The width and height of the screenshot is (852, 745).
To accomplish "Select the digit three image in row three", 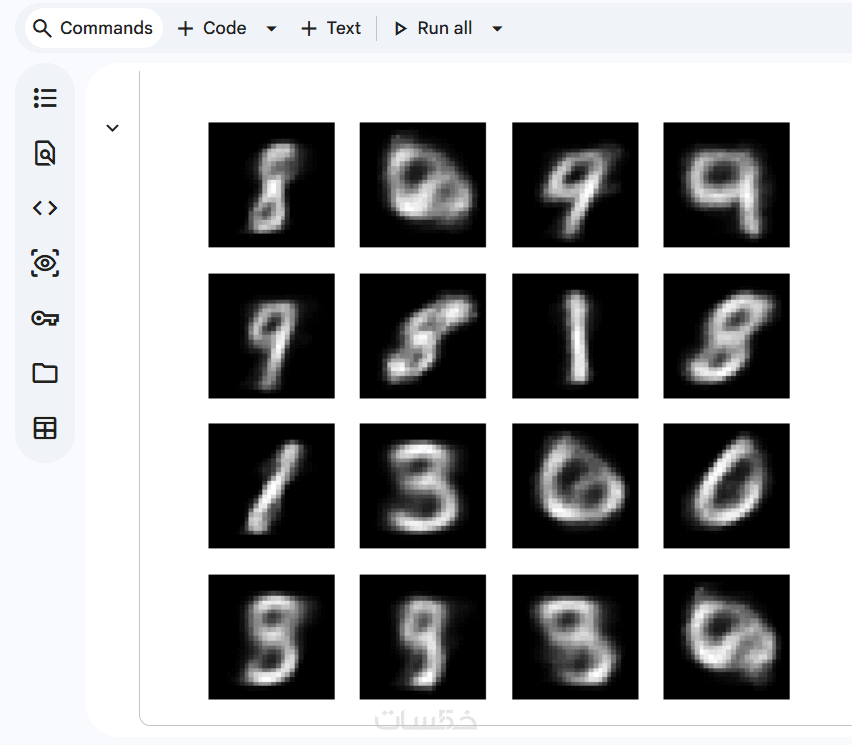I will point(423,486).
